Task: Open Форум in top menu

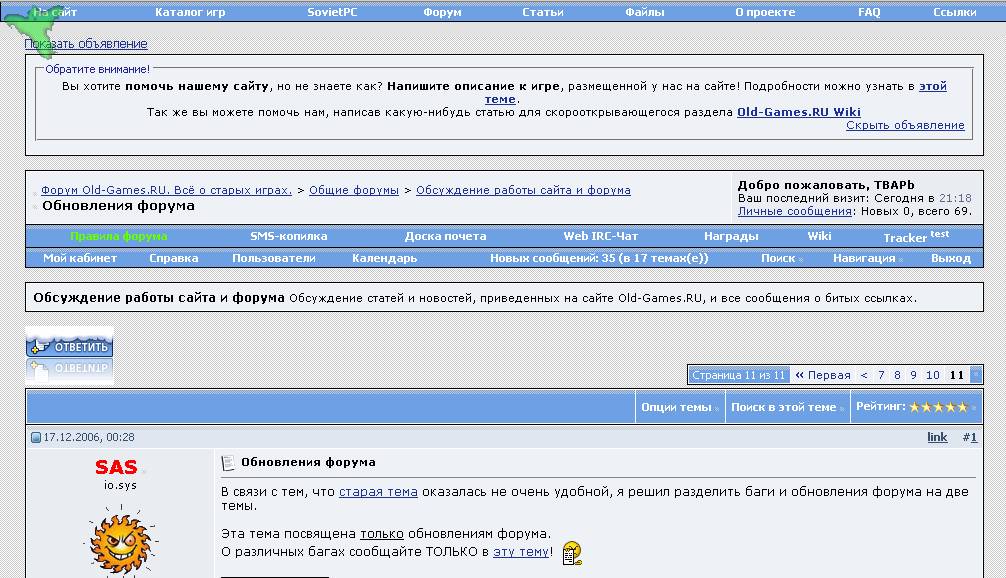Action: pos(442,12)
